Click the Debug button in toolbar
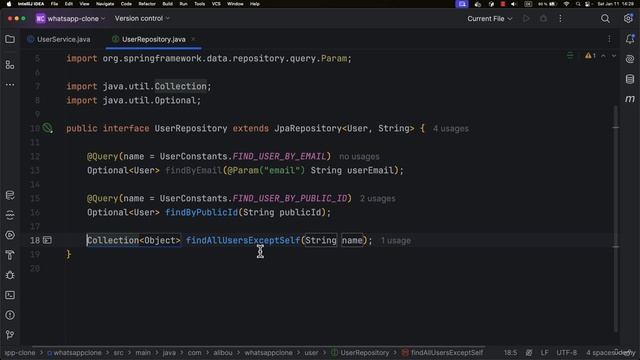This screenshot has height=360, width=640. [x=543, y=19]
